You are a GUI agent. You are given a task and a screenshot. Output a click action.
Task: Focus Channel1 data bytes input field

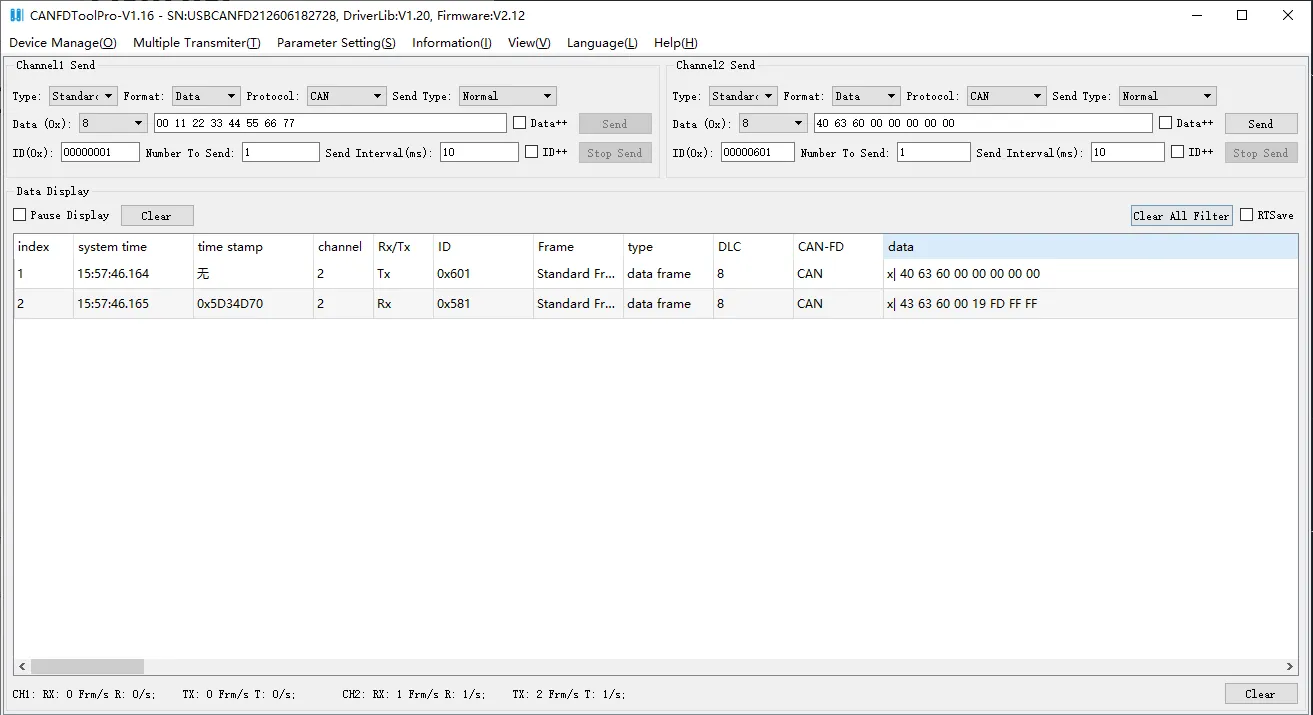(330, 123)
